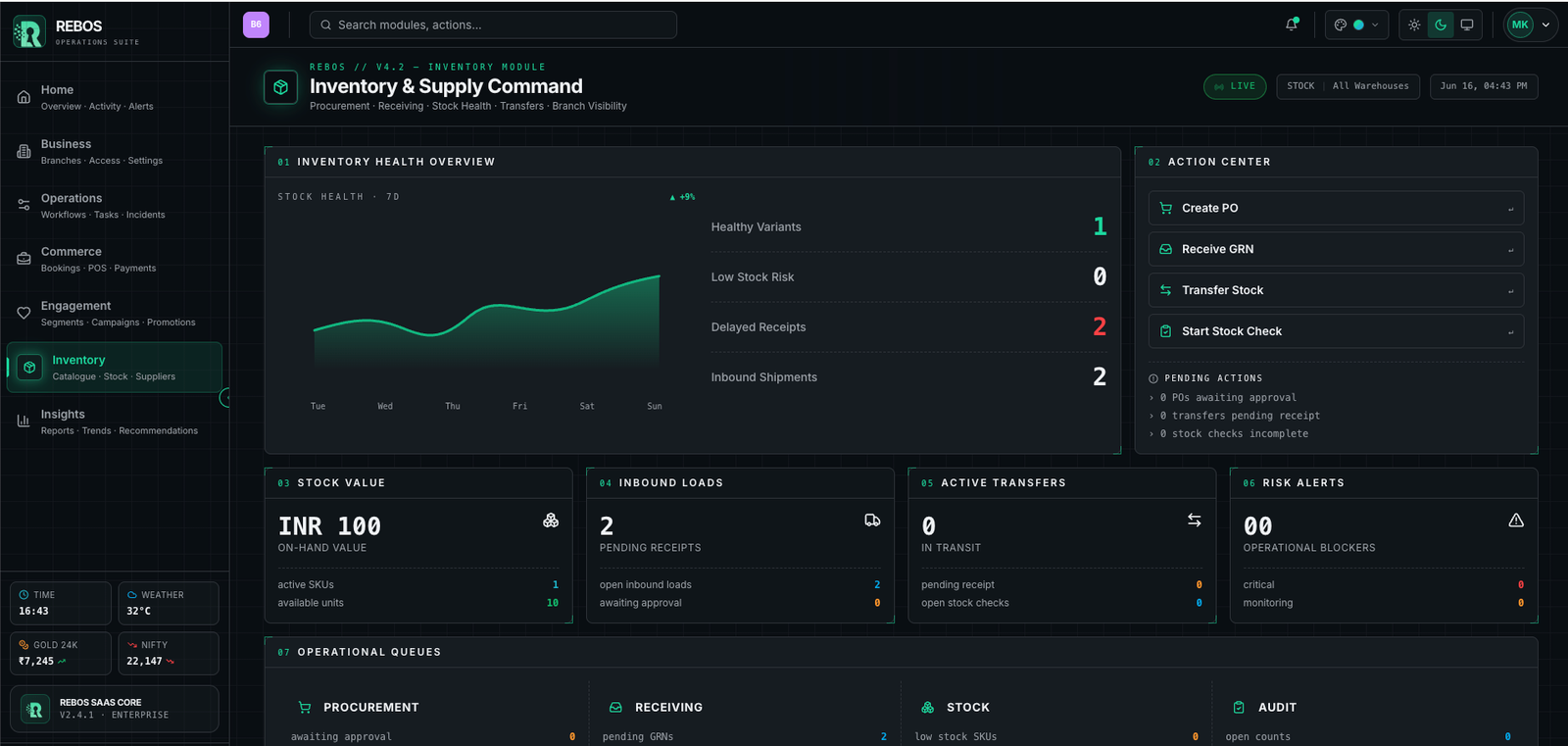Open Engagement menu item
The height and width of the screenshot is (746, 1568).
[115, 313]
